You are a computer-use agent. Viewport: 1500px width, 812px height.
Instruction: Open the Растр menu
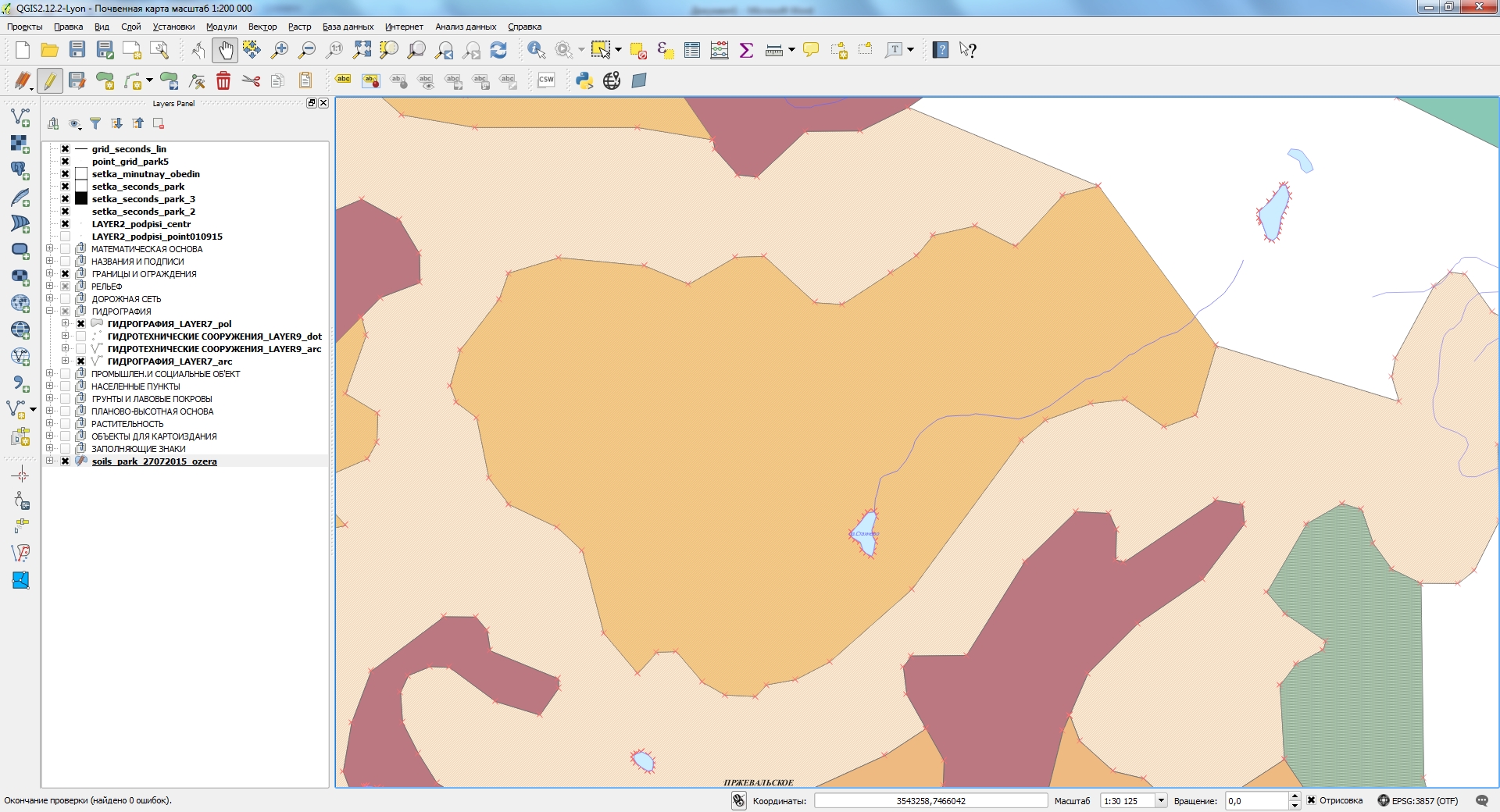(x=298, y=26)
